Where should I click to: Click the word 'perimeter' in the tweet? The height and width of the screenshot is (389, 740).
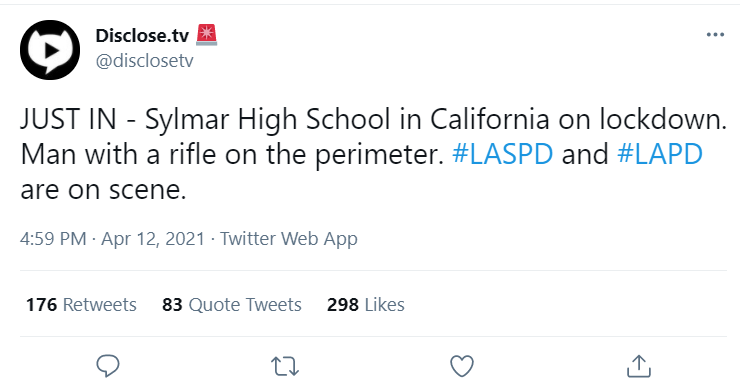point(377,155)
